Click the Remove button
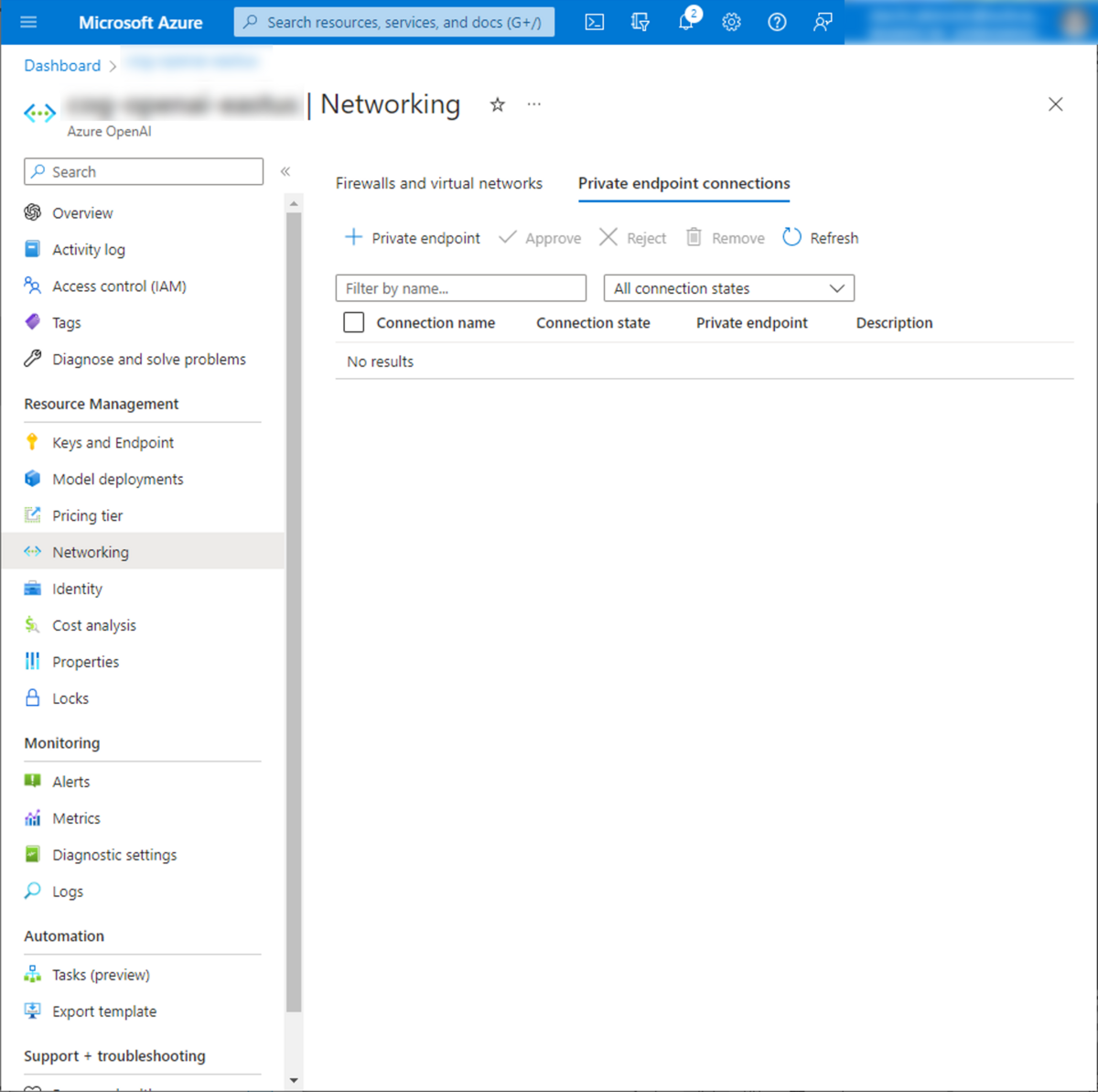Viewport: 1098px width, 1092px height. pos(726,238)
